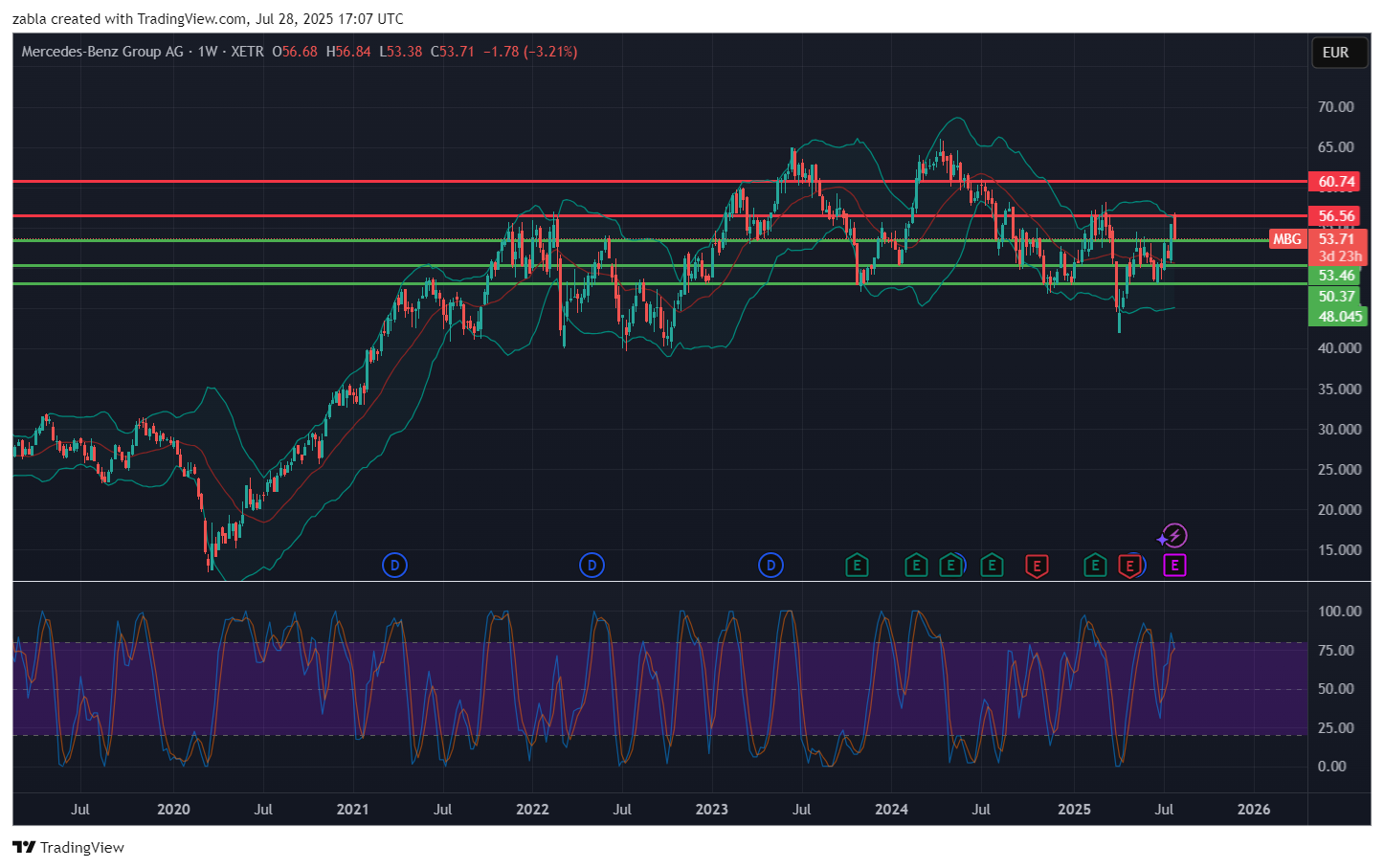Click the XETR exchange label
Viewport: 1384px width, 868px height.
tap(247, 52)
